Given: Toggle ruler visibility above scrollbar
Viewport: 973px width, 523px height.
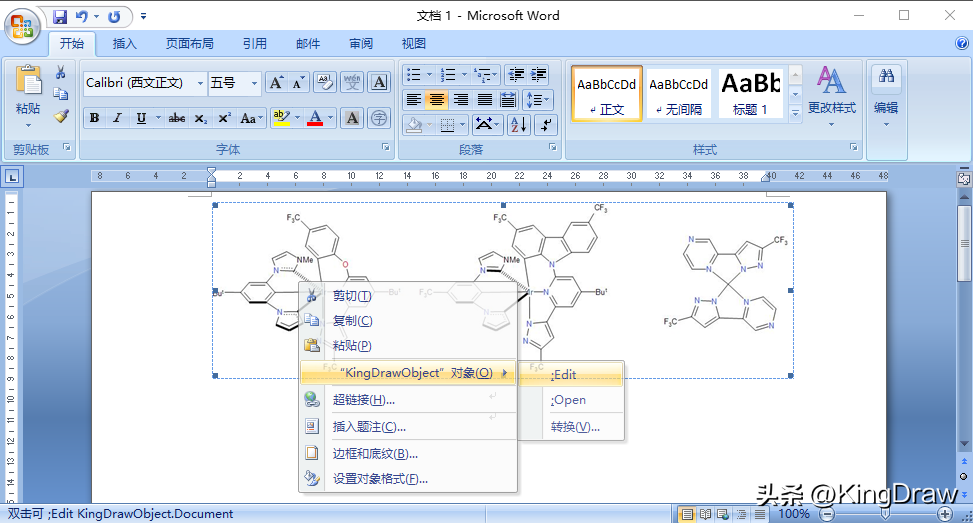Looking at the screenshot, I should click(963, 179).
